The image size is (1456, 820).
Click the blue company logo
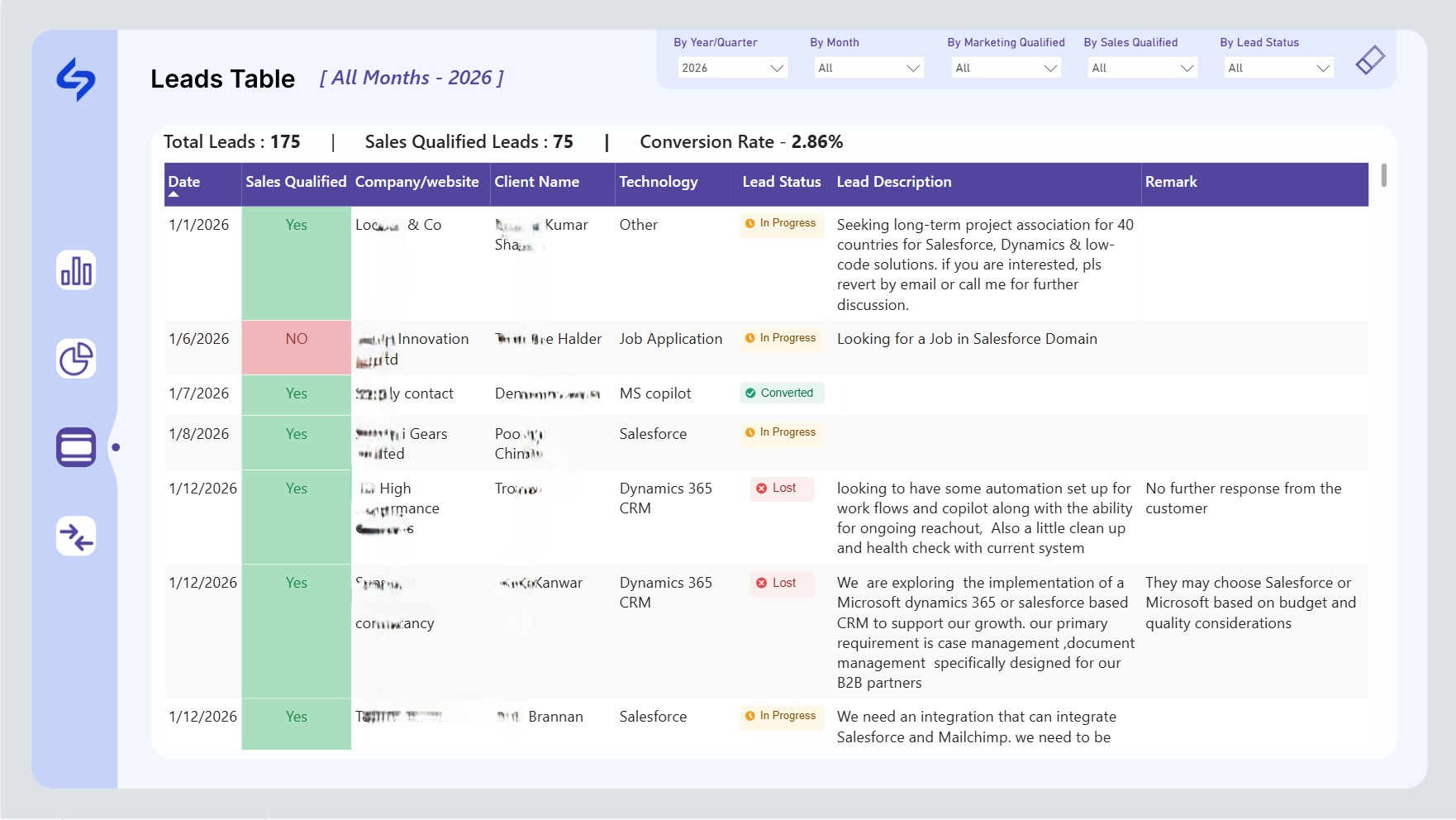[x=76, y=79]
